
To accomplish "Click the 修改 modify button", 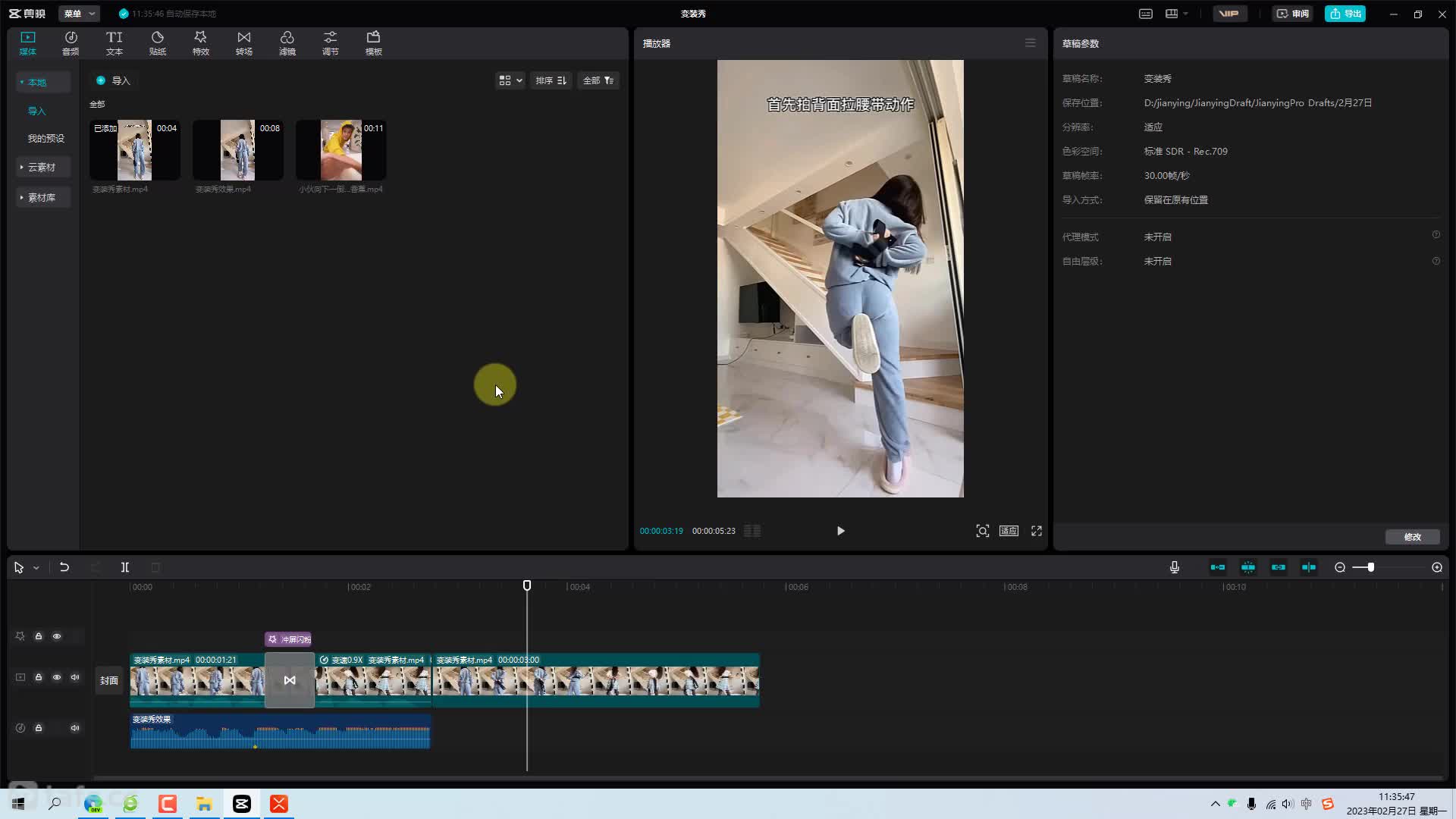I will coord(1413,537).
